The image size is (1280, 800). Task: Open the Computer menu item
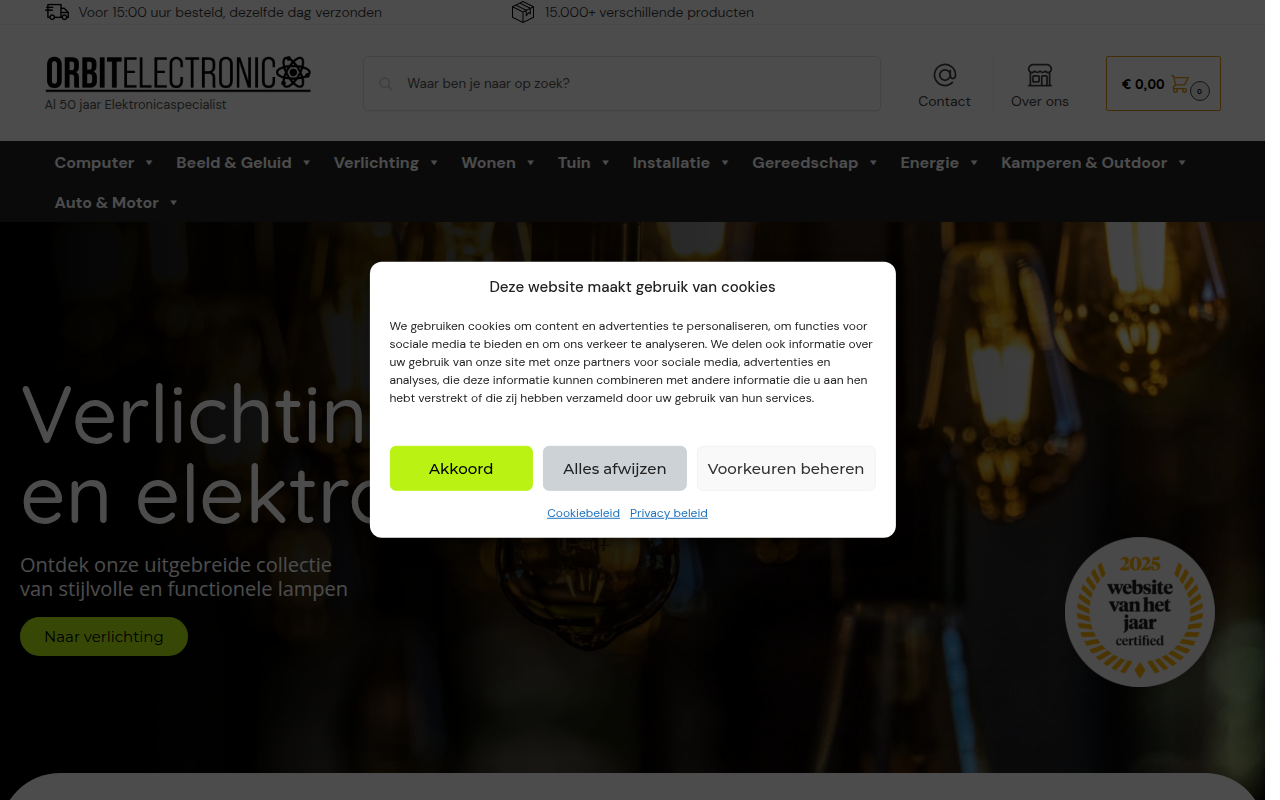[94, 163]
